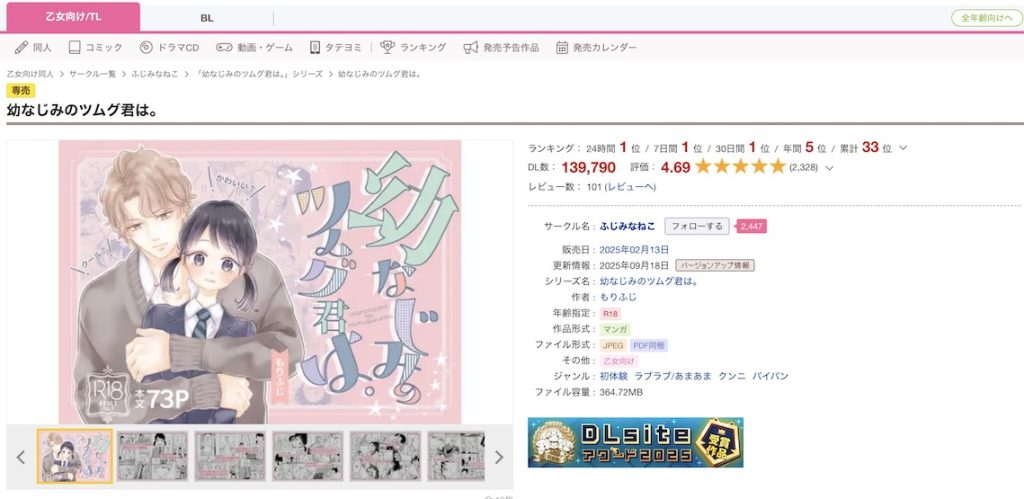This screenshot has height=499, width=1024.
Task: Open the 同人 pencil icon category
Action: [x=22, y=47]
